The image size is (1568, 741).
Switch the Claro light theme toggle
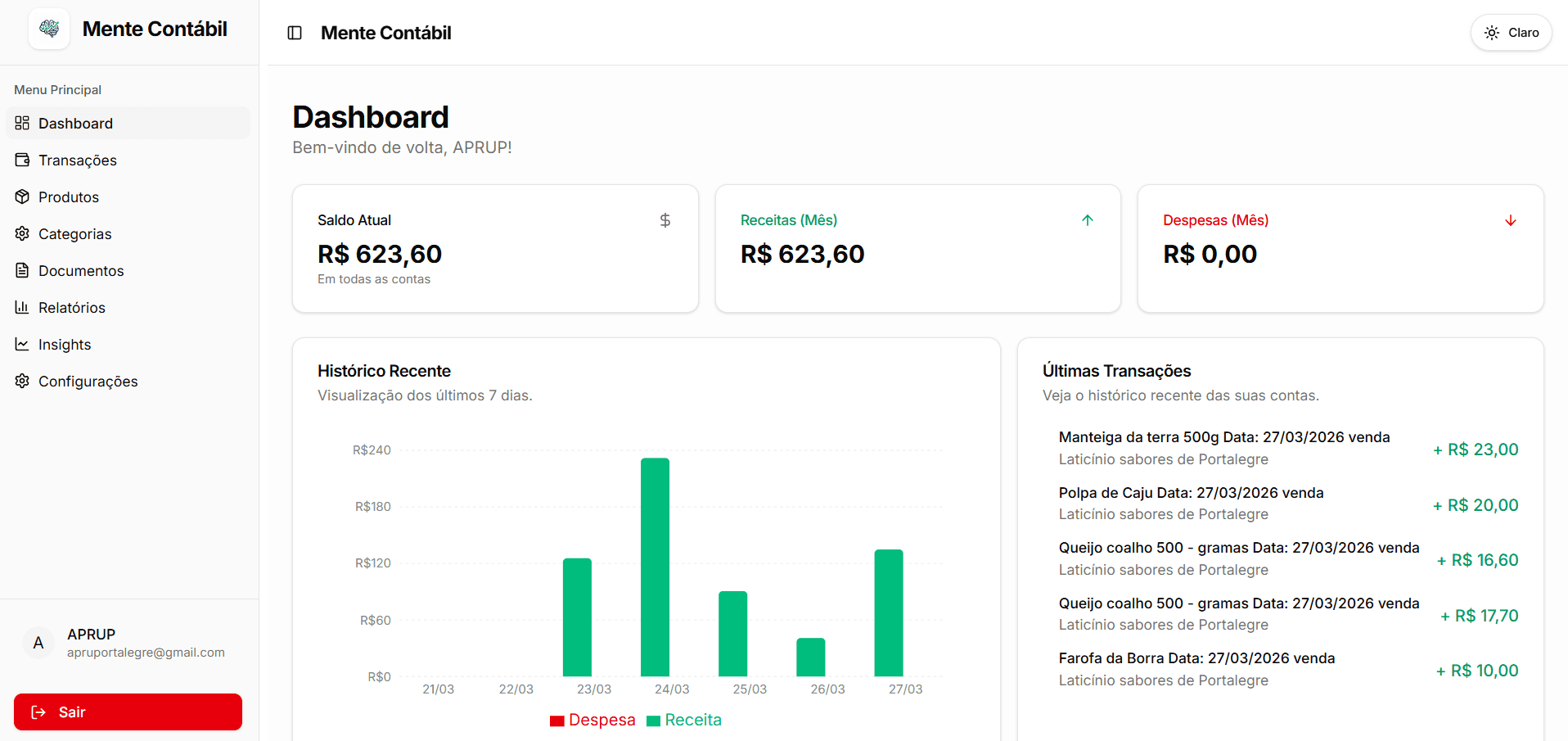point(1511,33)
